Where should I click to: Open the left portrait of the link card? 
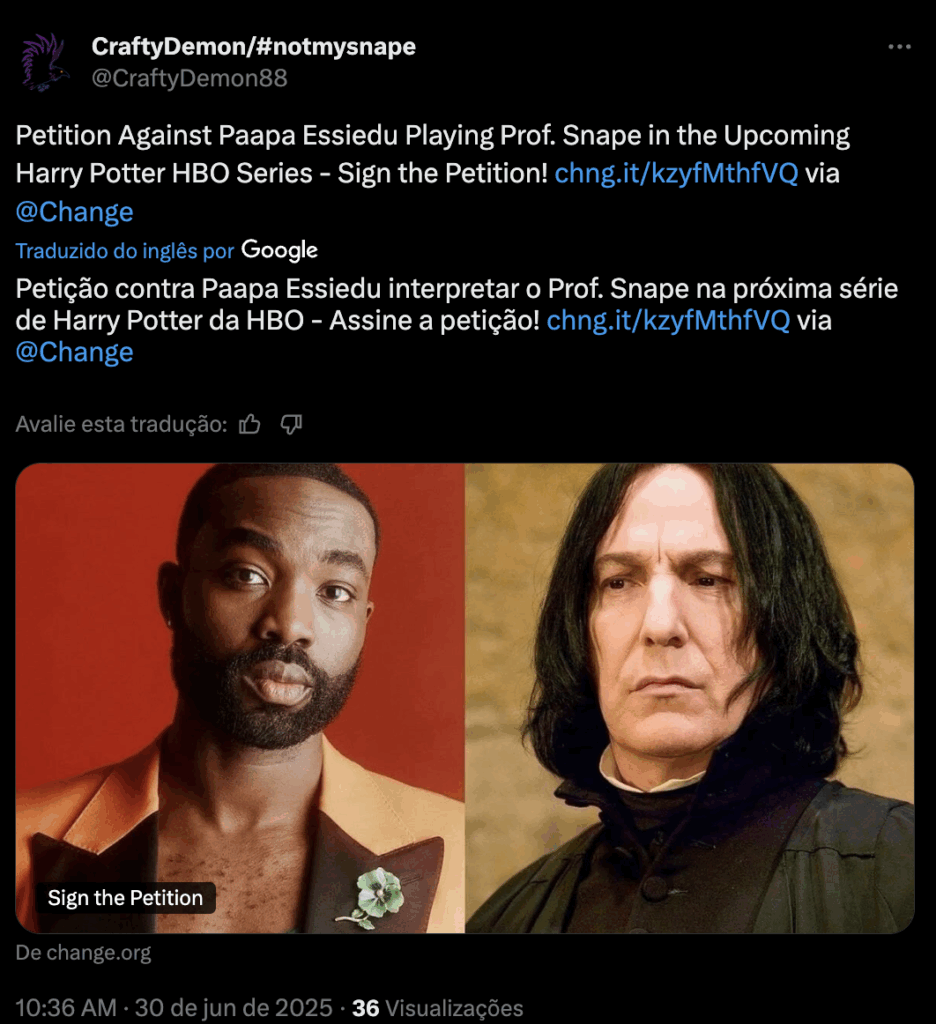click(x=240, y=697)
